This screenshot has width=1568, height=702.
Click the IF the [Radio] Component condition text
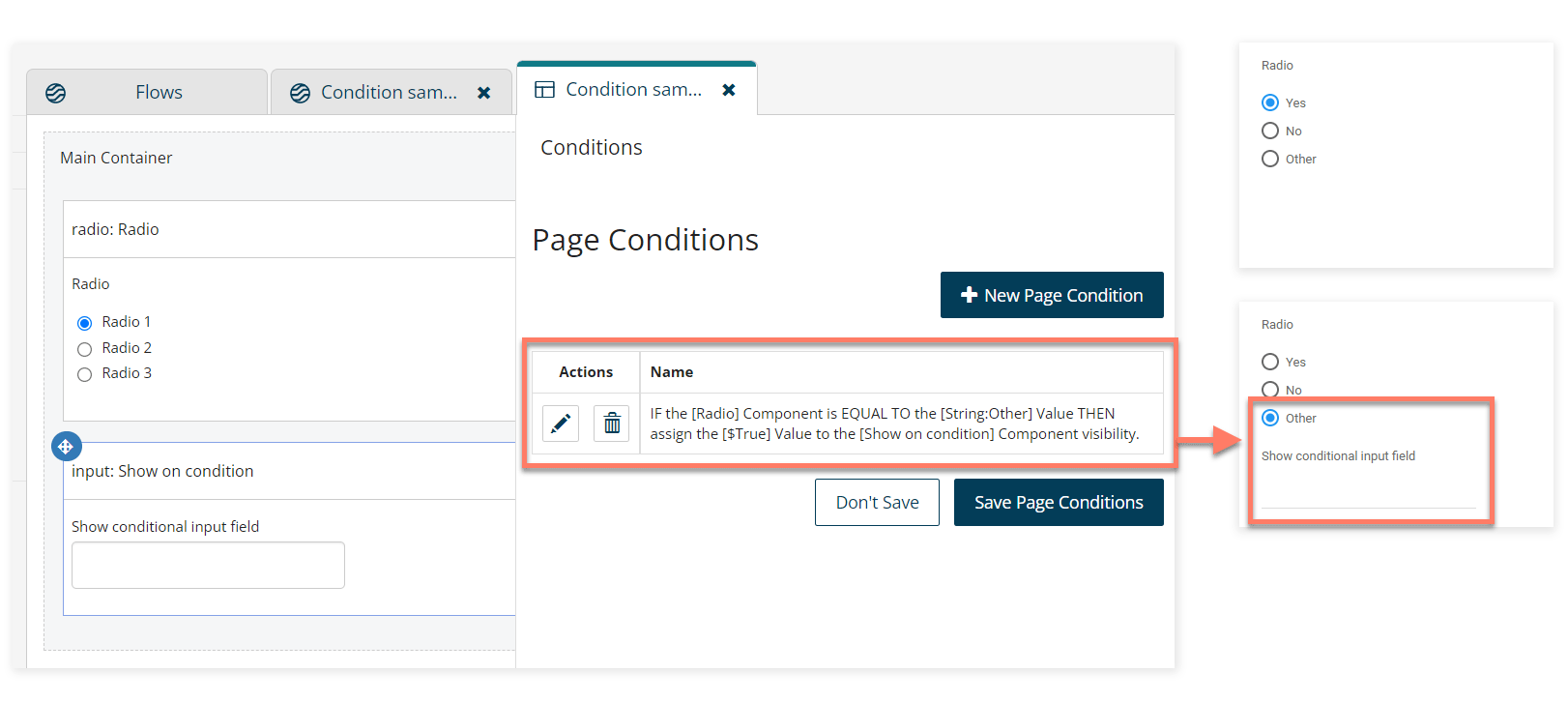click(894, 424)
